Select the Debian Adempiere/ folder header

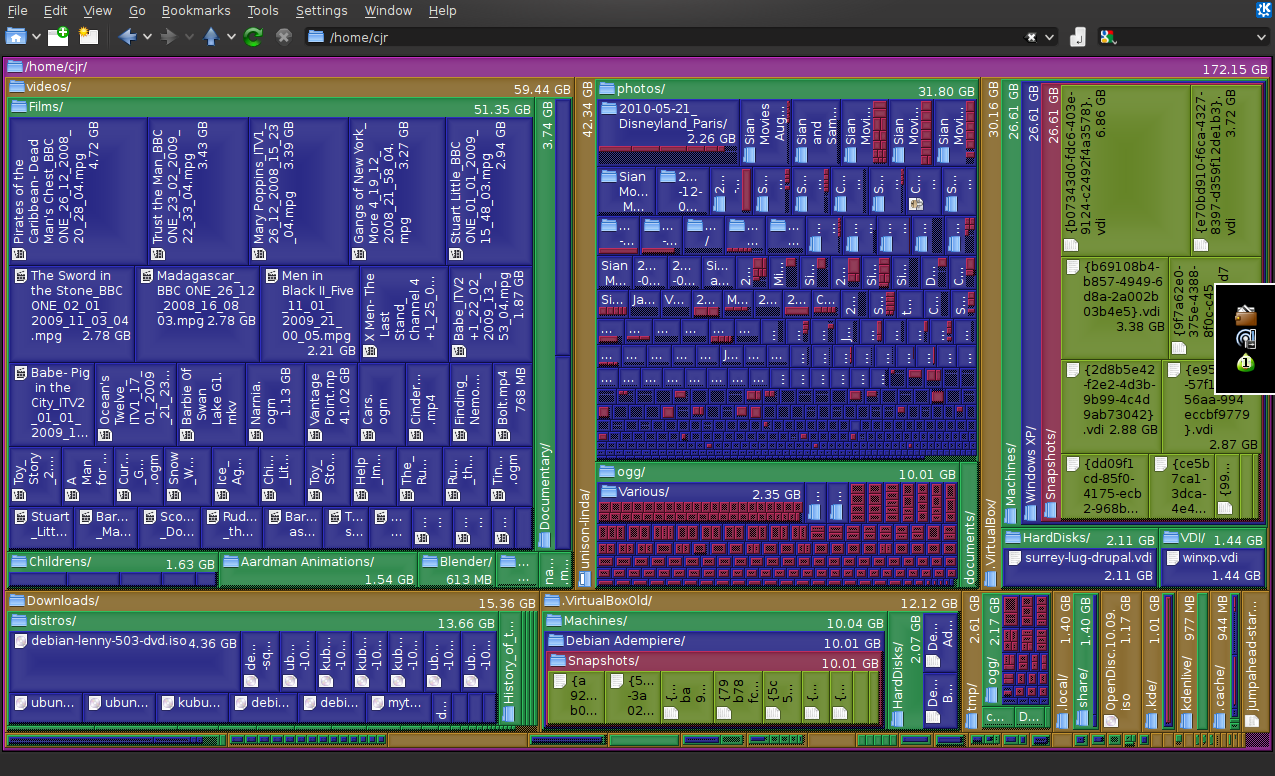point(714,641)
